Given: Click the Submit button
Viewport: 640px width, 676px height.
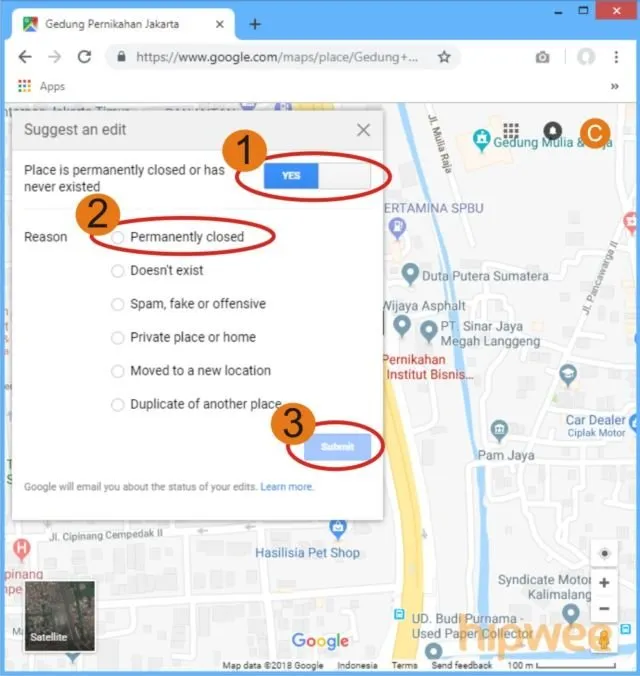Looking at the screenshot, I should coord(337,447).
